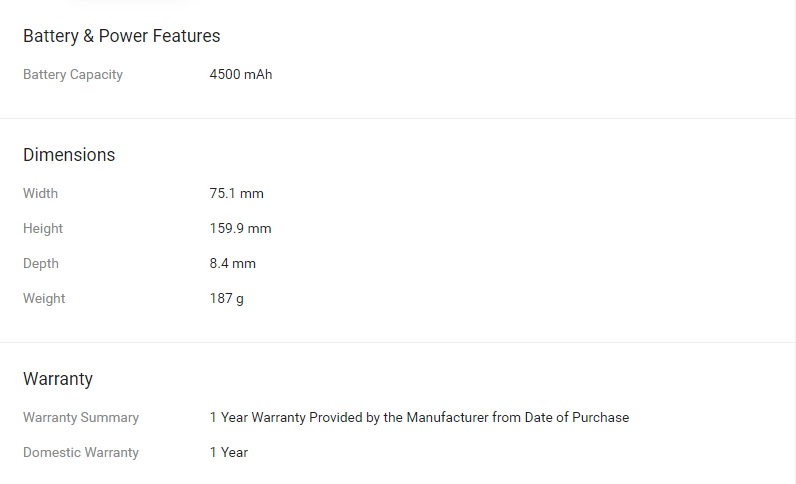Viewport: 796px width, 484px height.
Task: Select the 75.1 mm width value
Action: tap(237, 193)
